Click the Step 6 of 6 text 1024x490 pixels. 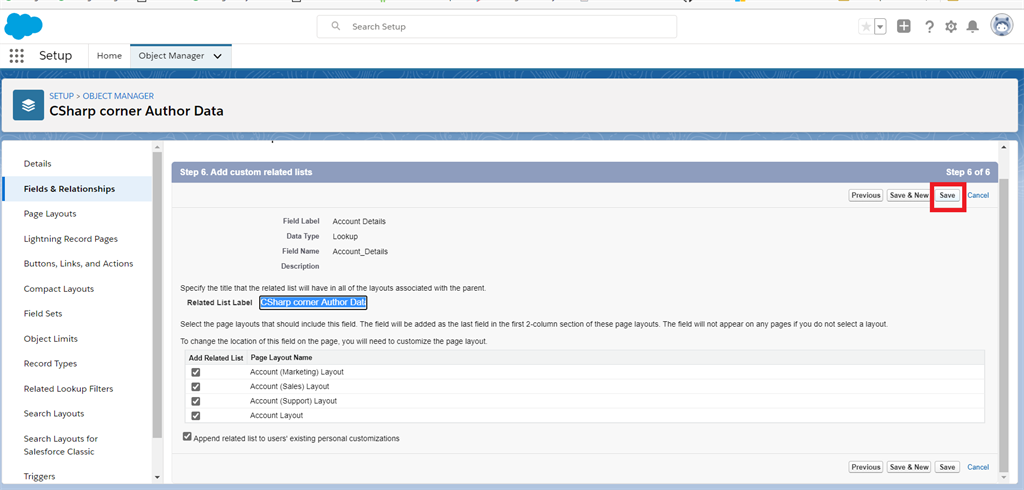[x=968, y=172]
